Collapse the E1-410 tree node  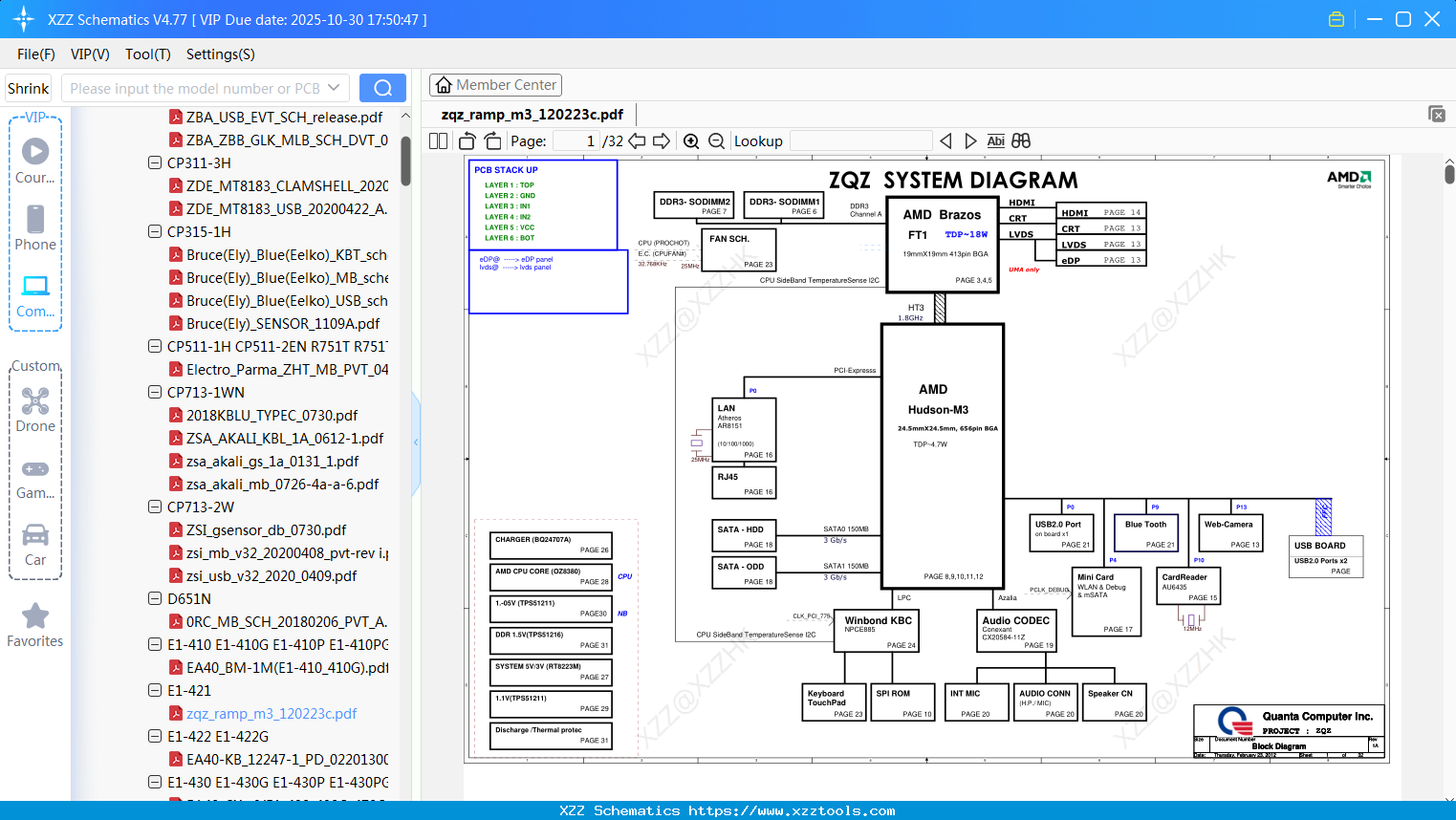click(x=155, y=644)
